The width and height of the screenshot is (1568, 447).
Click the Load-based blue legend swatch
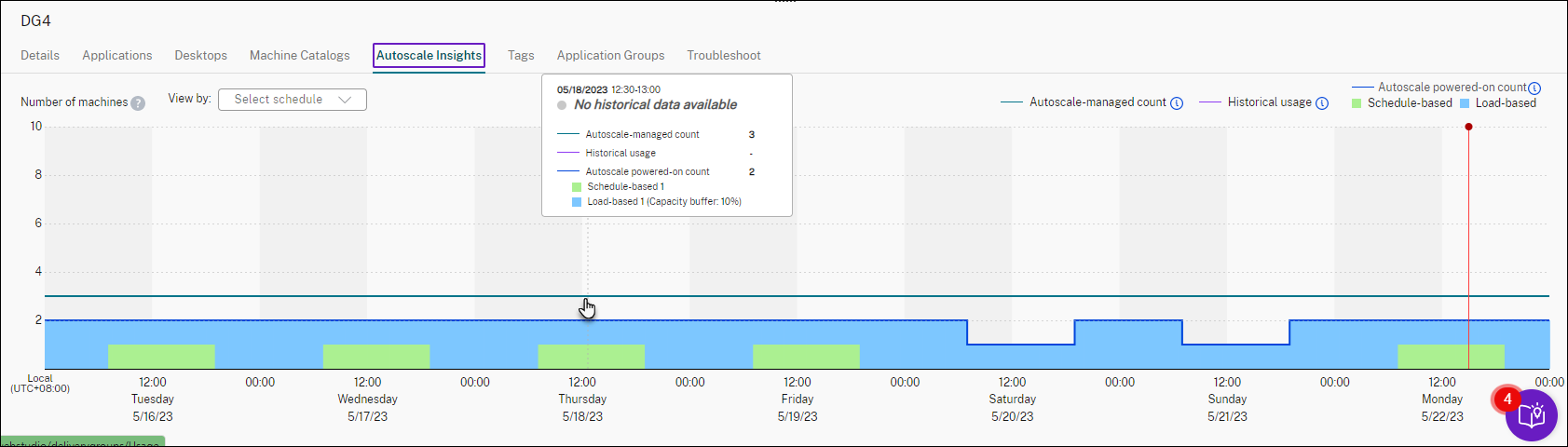tap(1465, 103)
